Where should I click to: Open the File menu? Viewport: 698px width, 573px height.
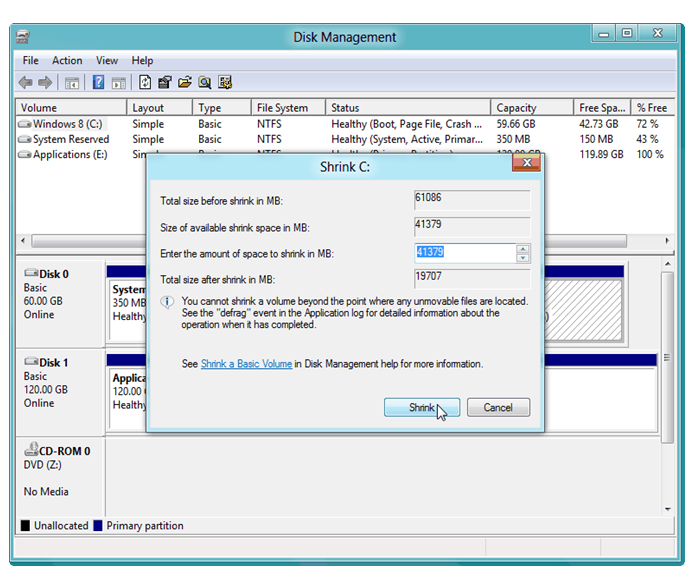tap(31, 61)
